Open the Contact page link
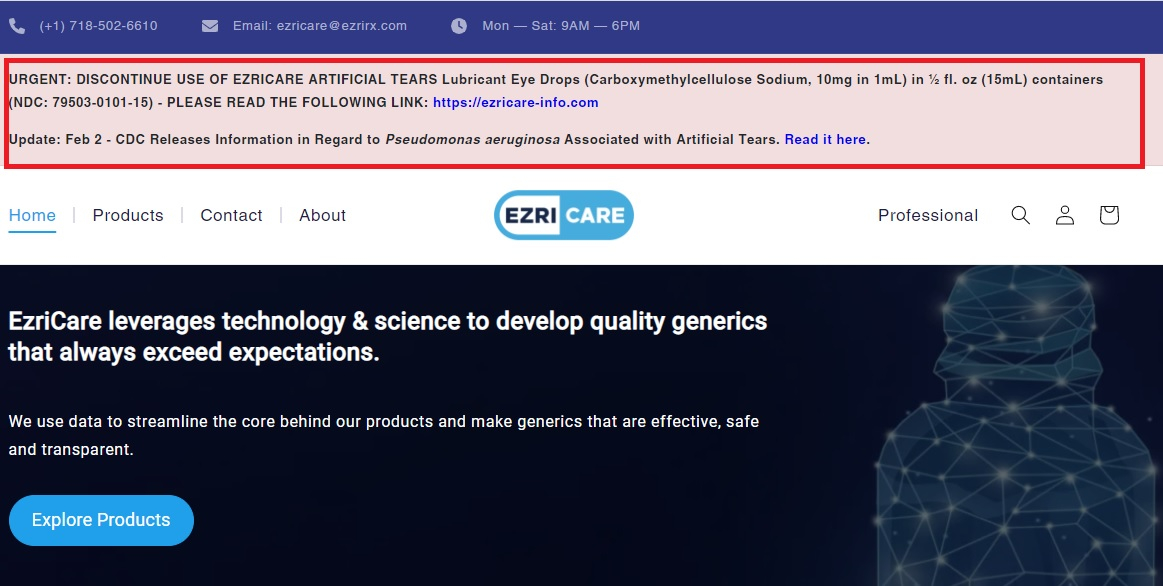1163x586 pixels. (x=231, y=215)
